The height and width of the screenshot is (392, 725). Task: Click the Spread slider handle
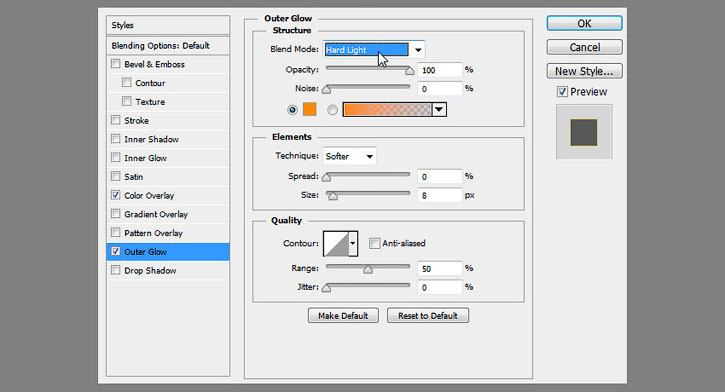coord(326,177)
